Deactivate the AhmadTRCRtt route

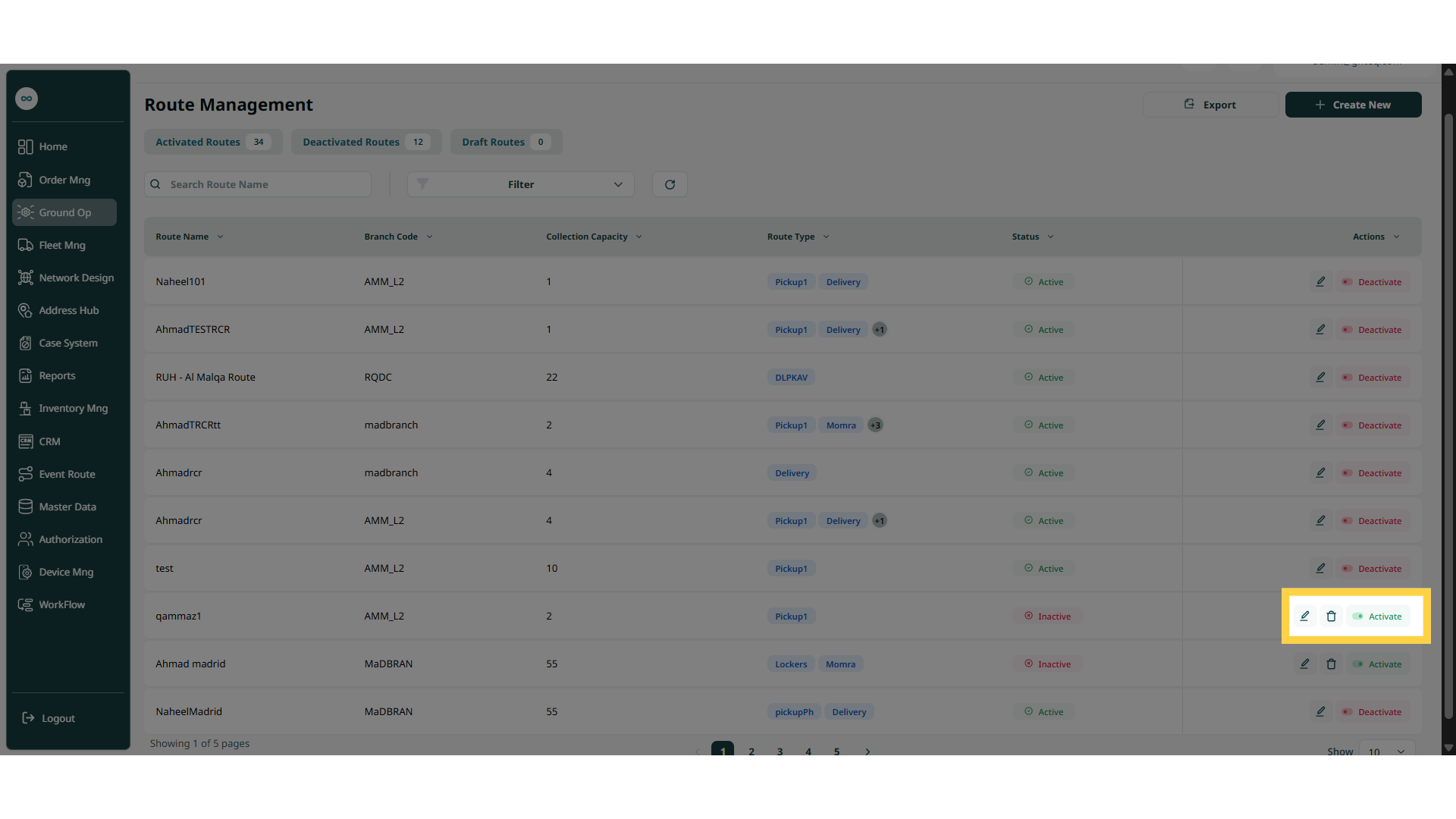(x=1373, y=425)
